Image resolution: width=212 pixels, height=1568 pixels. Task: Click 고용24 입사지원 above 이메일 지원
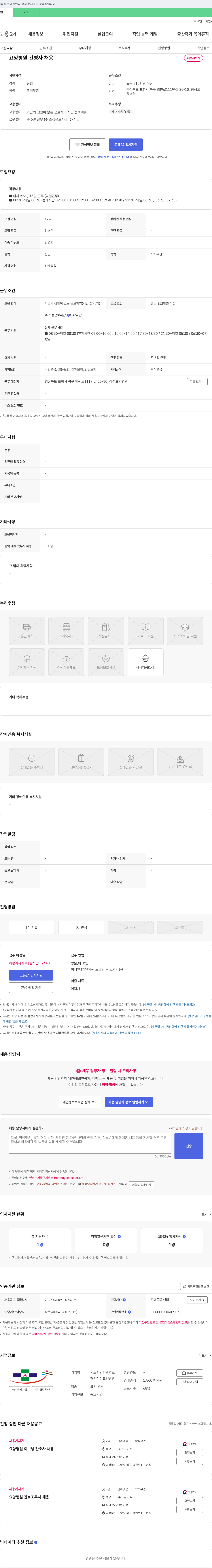point(31,975)
